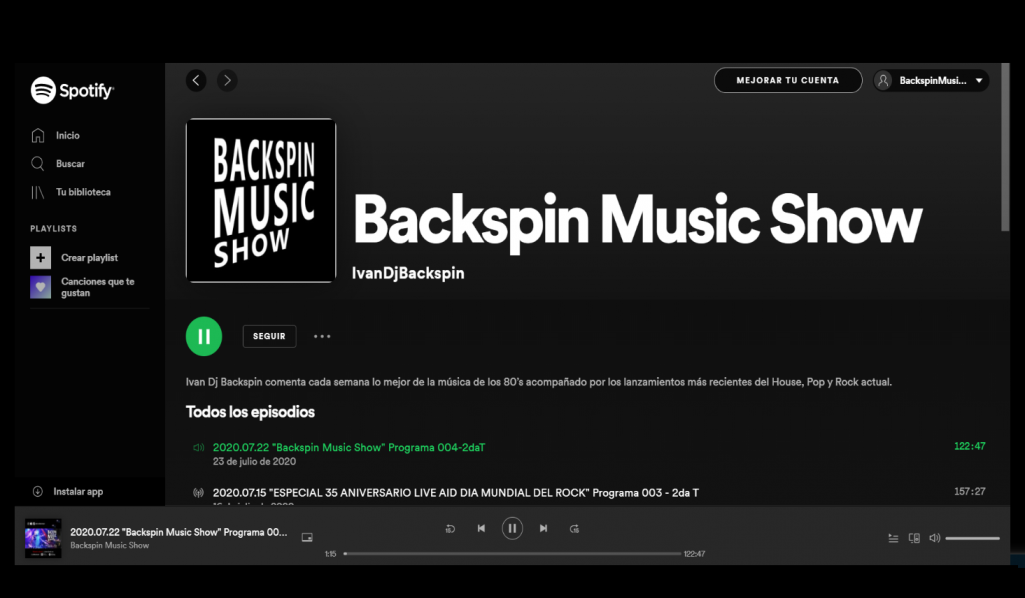Open Tu biblioteca in sidebar
Image resolution: width=1025 pixels, height=598 pixels.
pos(71,192)
